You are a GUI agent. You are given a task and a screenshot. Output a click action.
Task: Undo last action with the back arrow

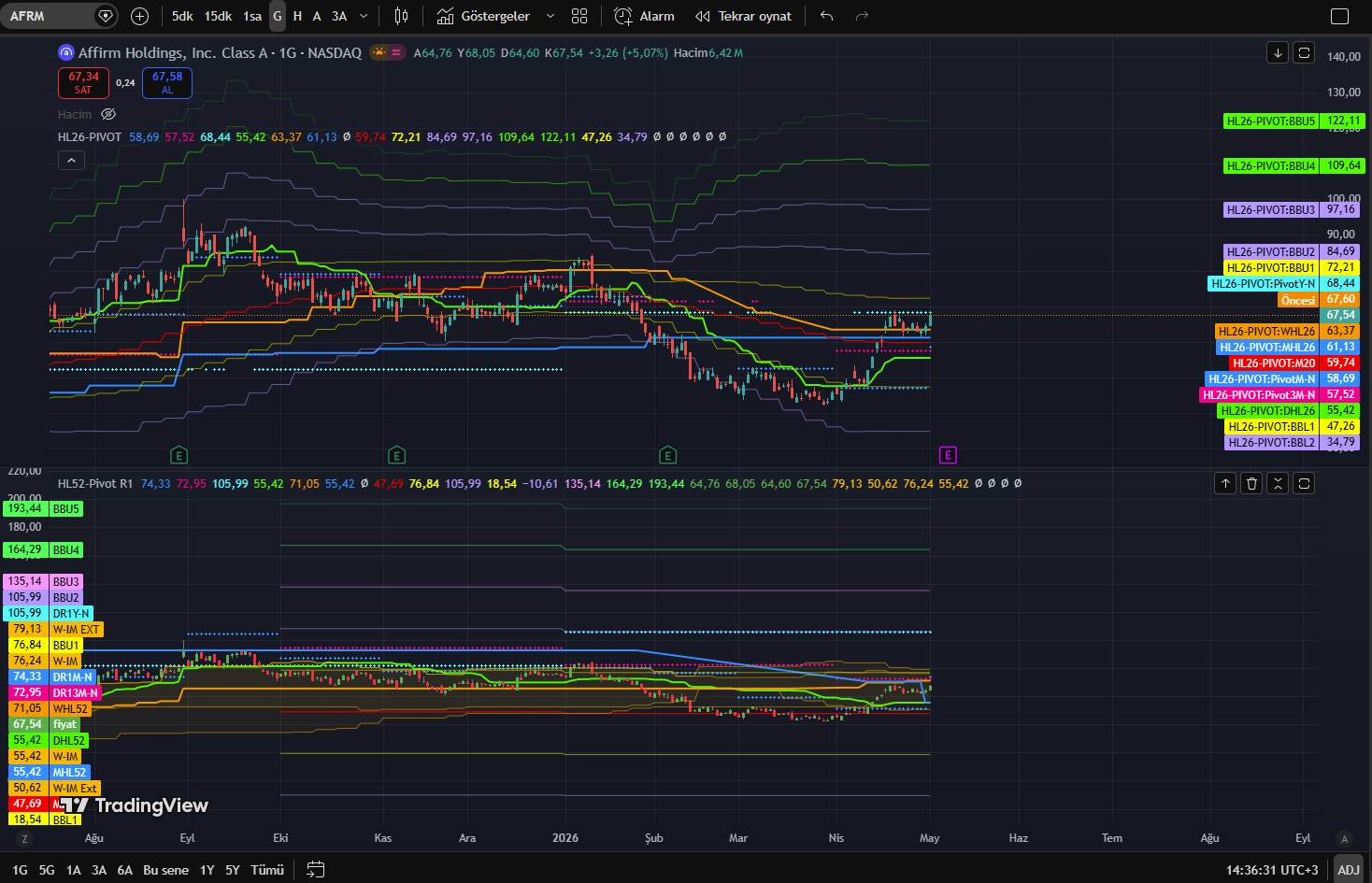[x=826, y=16]
